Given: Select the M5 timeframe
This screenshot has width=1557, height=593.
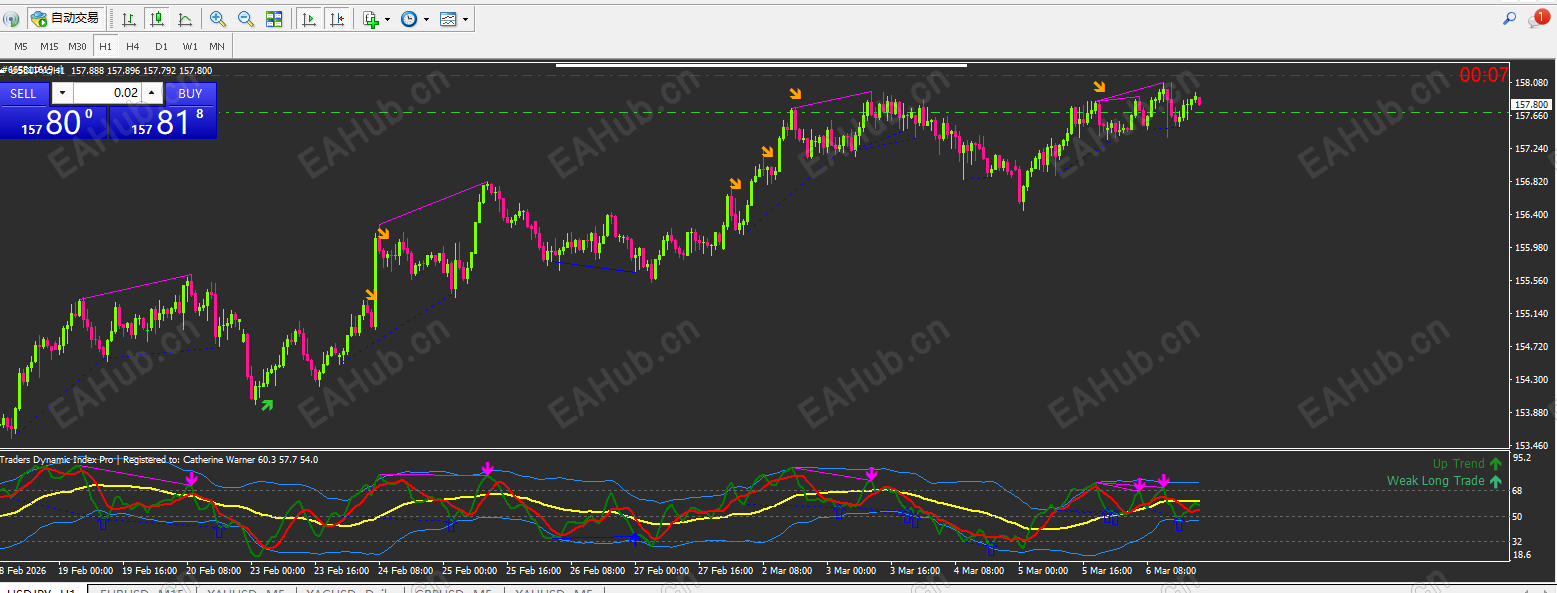Looking at the screenshot, I should point(21,46).
